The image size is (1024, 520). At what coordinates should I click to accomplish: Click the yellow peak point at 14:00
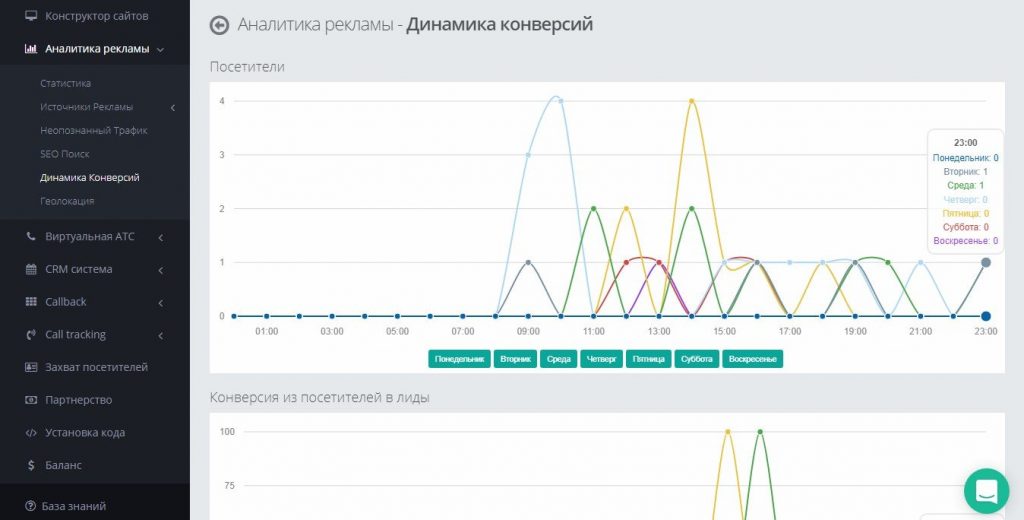[x=692, y=101]
